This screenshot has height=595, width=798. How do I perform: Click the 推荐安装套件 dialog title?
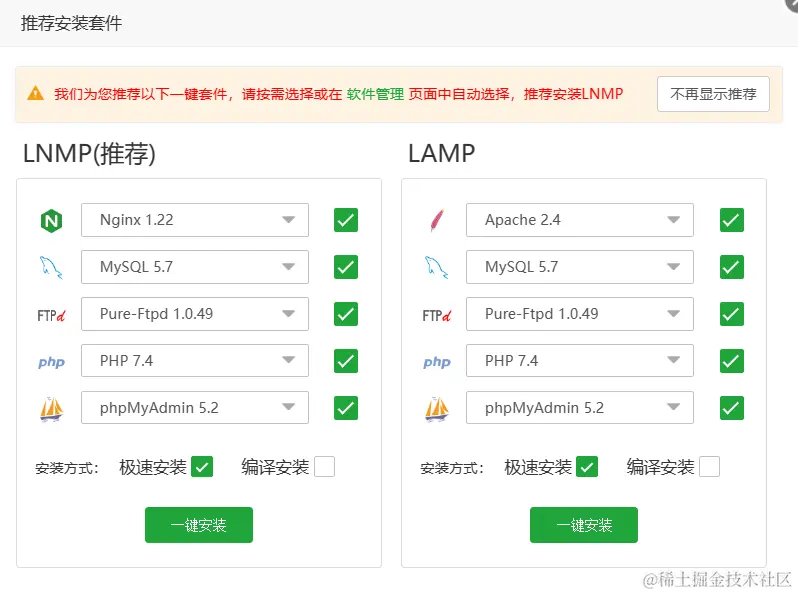click(x=71, y=23)
